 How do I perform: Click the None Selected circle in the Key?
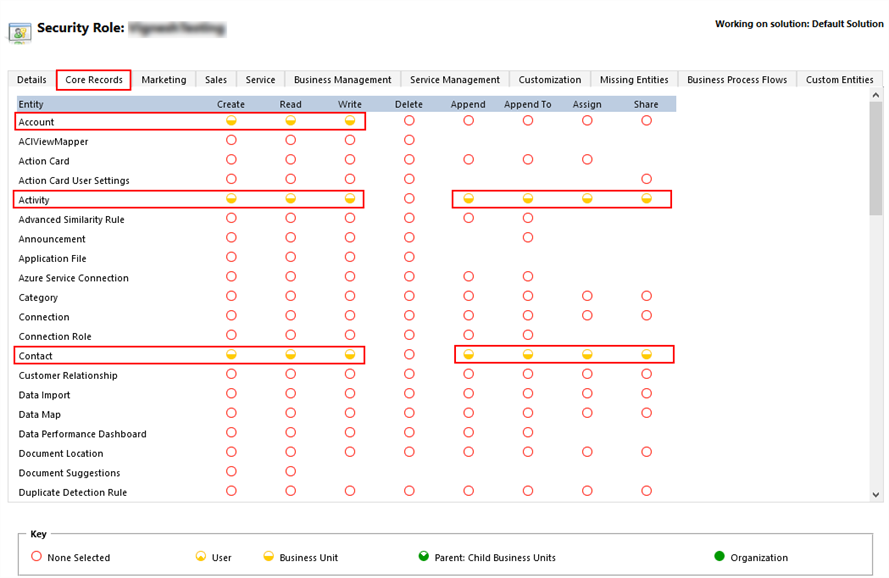36,557
